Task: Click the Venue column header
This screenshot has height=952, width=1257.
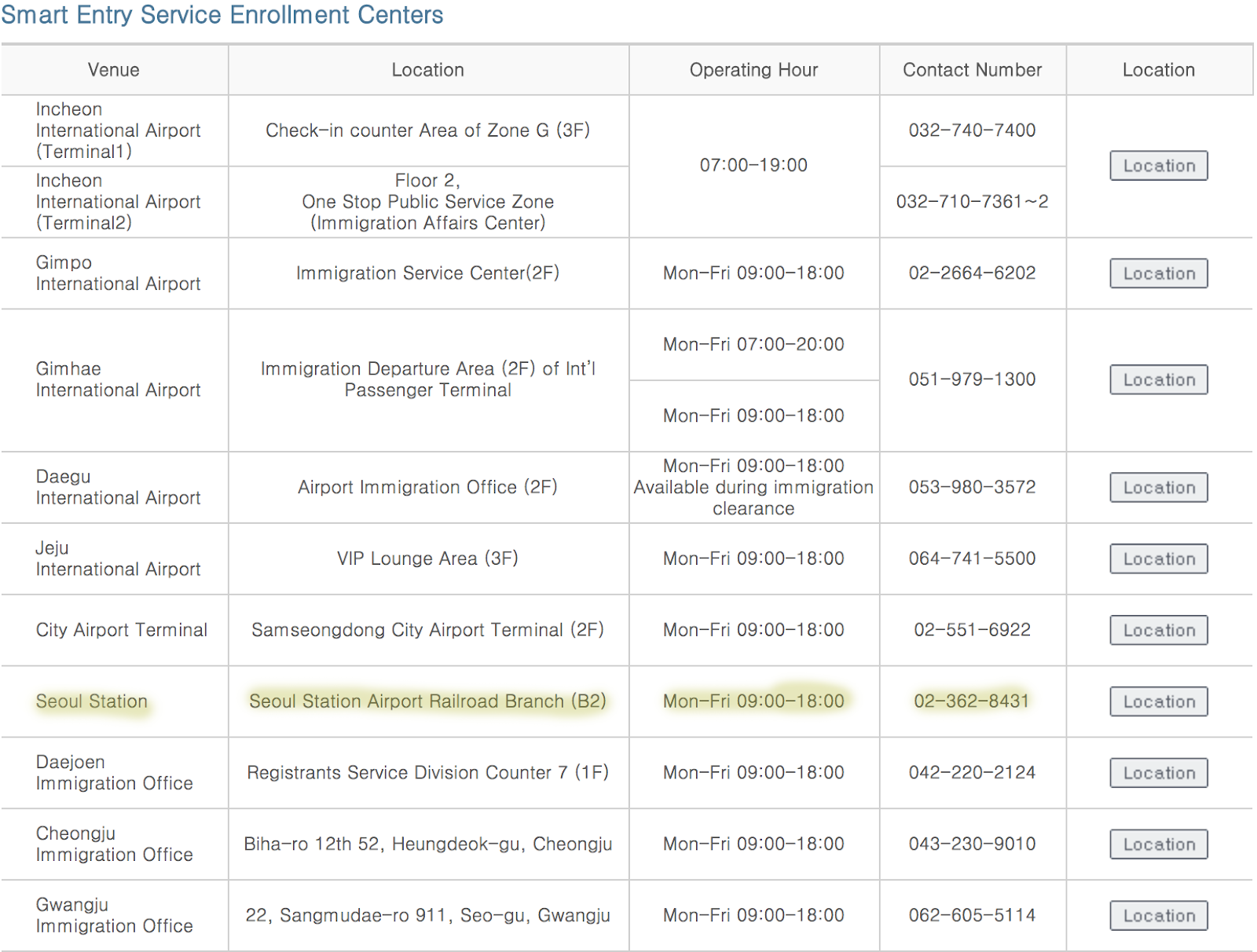Action: [114, 70]
